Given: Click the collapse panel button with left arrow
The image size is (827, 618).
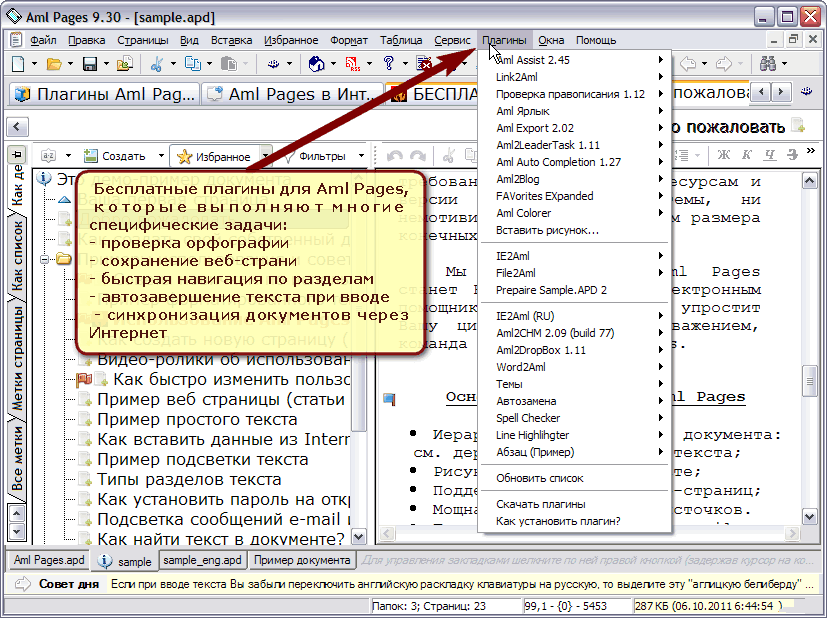Looking at the screenshot, I should (17, 127).
